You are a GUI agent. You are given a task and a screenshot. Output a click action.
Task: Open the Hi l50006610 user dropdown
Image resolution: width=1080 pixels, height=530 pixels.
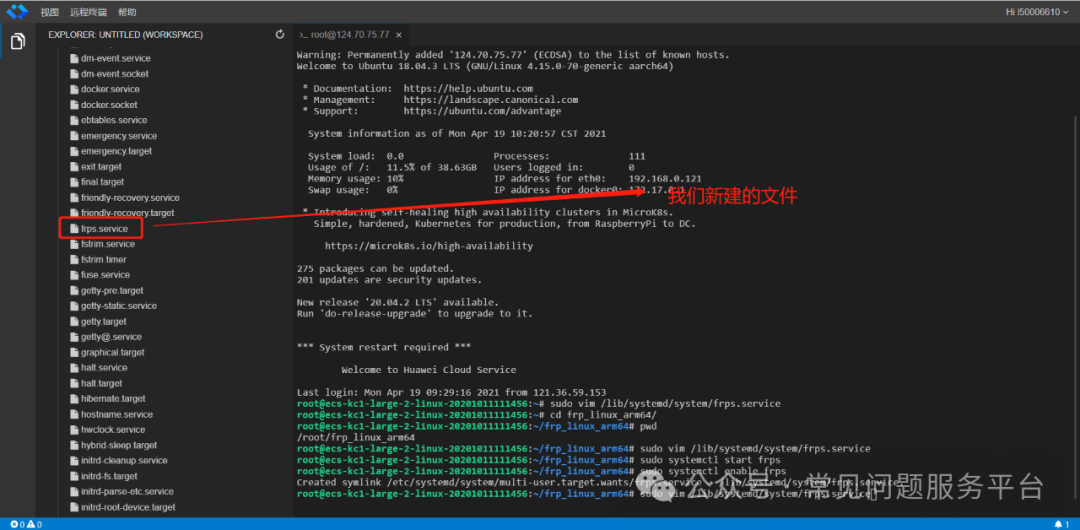click(x=1035, y=12)
